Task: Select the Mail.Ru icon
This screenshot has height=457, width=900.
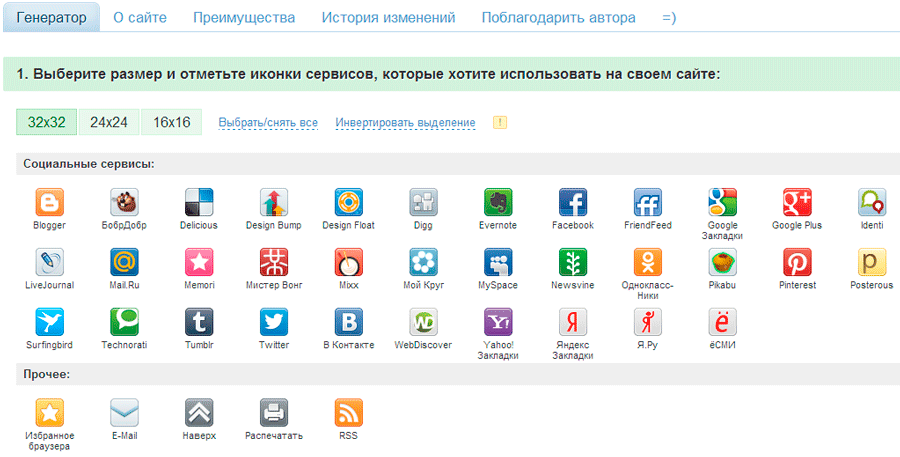Action: point(125,262)
